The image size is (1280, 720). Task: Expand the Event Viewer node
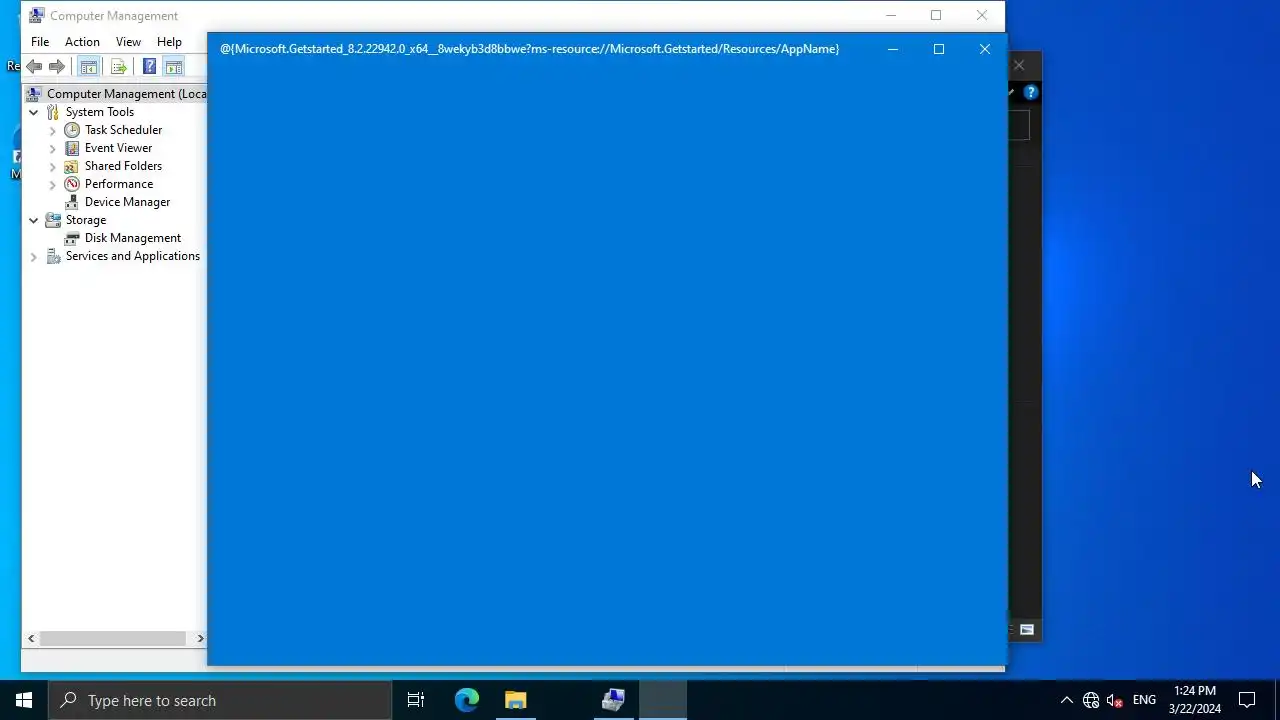[x=53, y=148]
